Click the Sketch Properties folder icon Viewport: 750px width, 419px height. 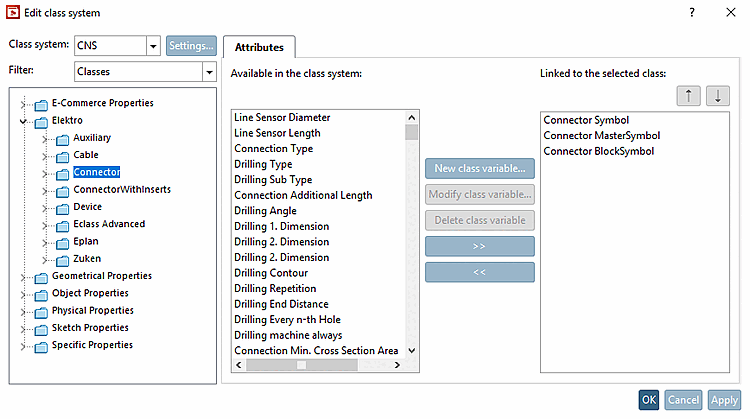tap(41, 329)
